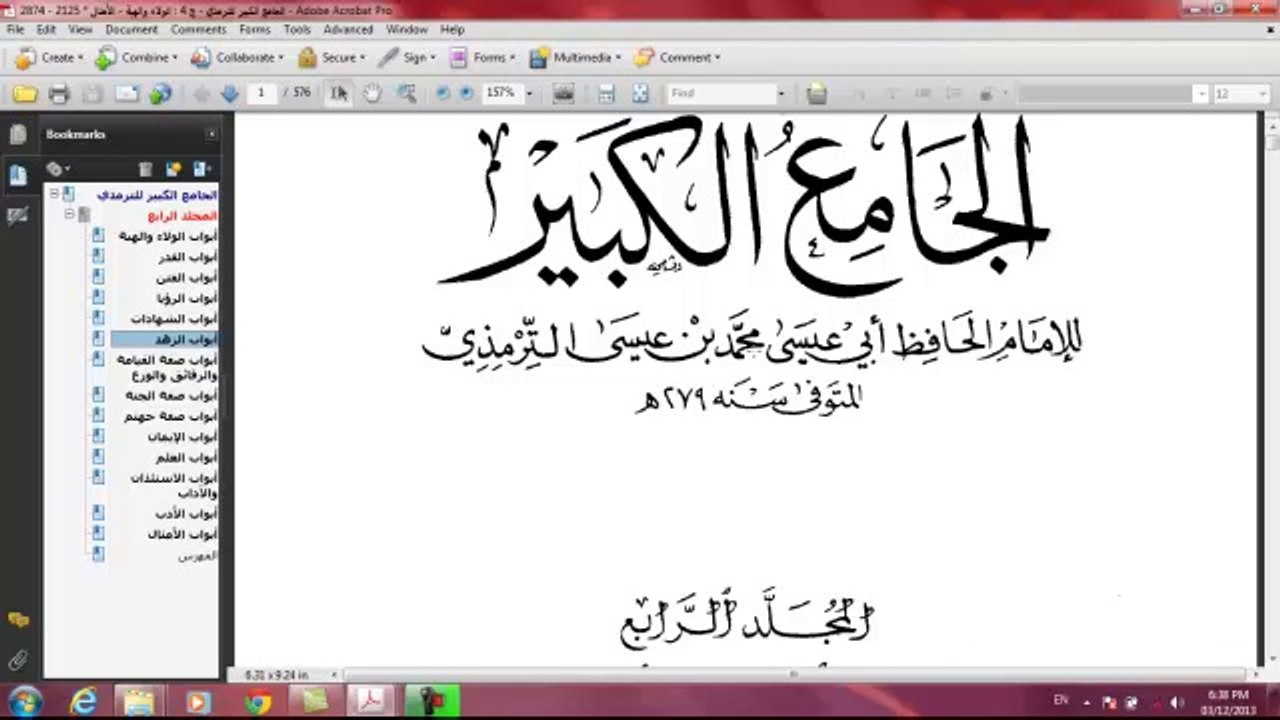Go to the next page arrow
The width and height of the screenshot is (1280, 720).
pyautogui.click(x=229, y=93)
